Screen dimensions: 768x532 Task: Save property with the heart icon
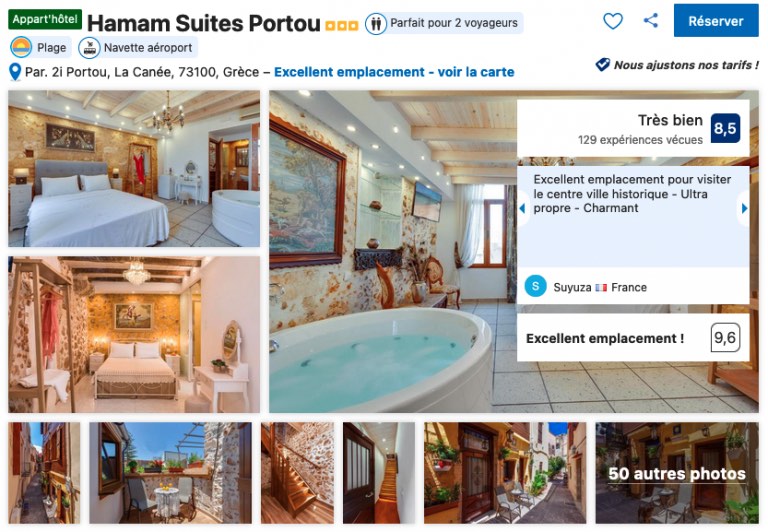coord(613,21)
